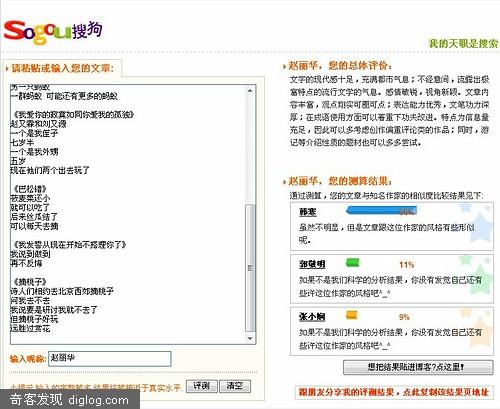
Task: Click the heading 赵丽华，您的总体评价
Action: coord(340,65)
